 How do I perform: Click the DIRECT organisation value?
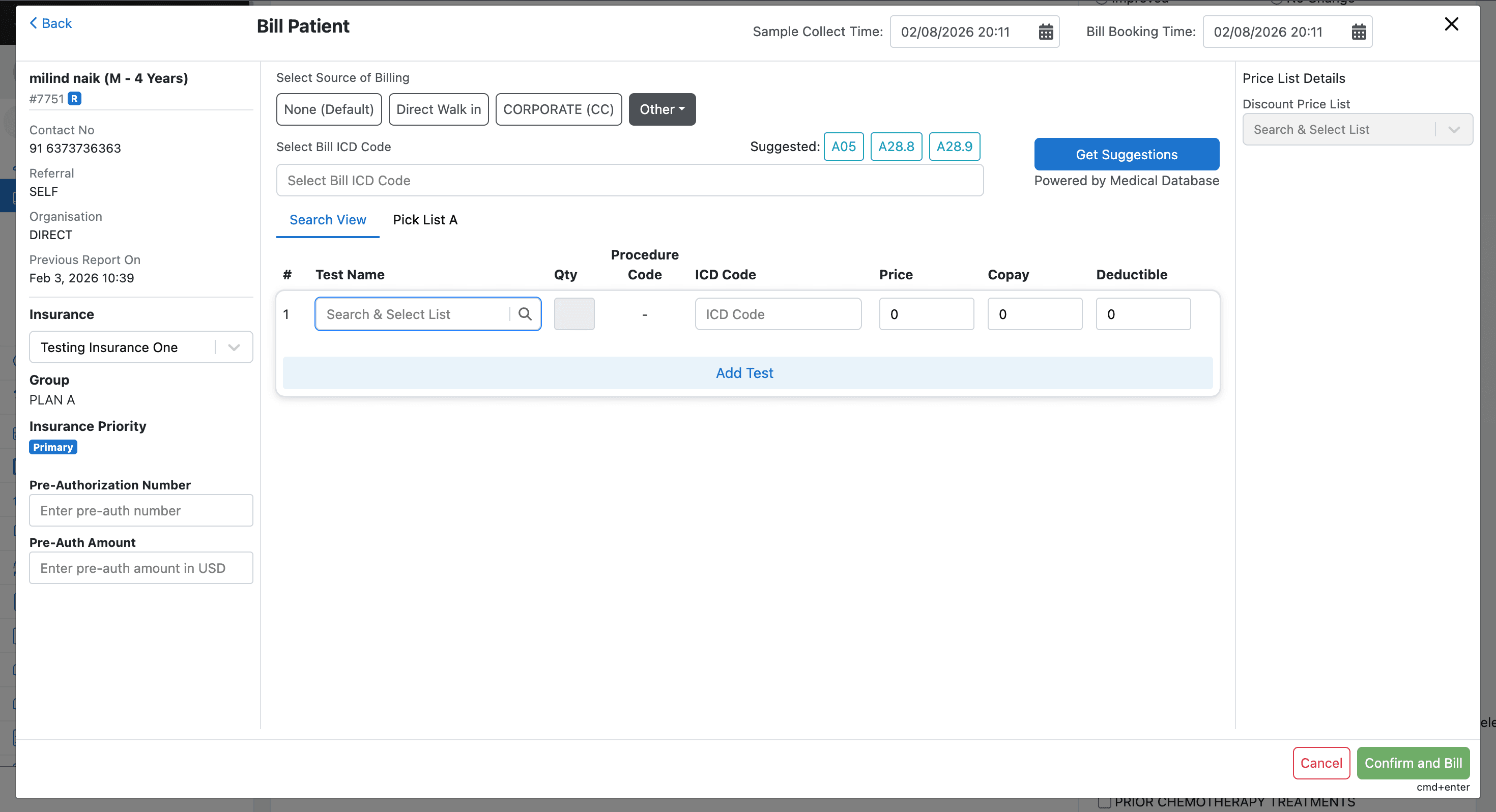[51, 235]
